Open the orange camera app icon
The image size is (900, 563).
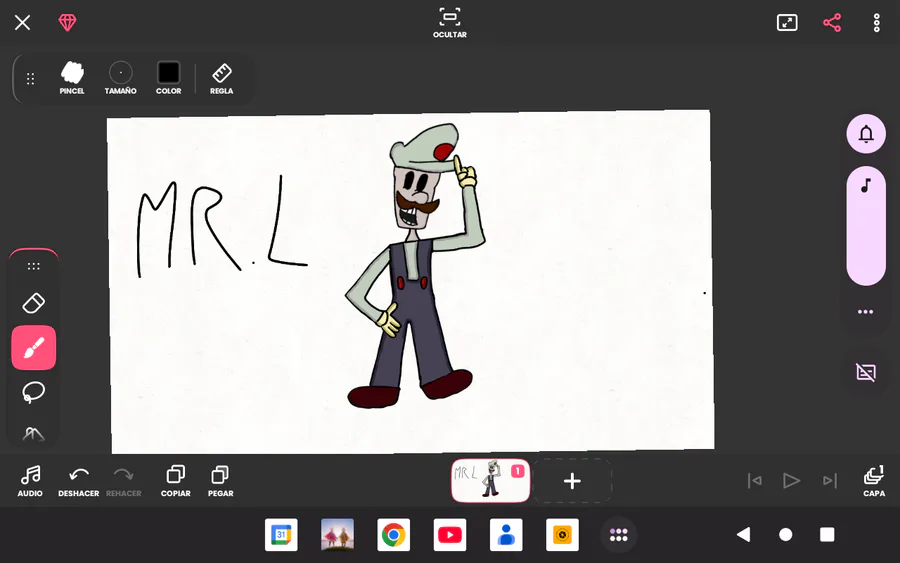(562, 535)
